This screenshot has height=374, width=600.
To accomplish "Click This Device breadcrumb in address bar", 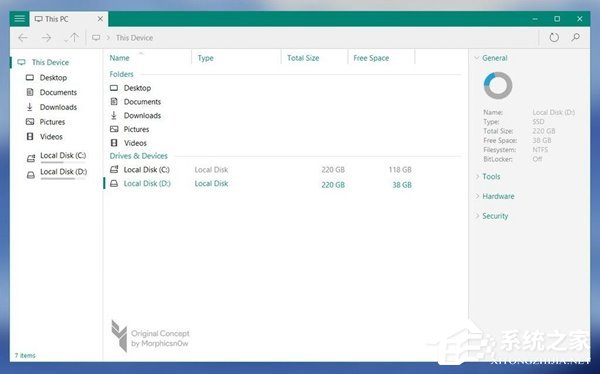I will click(134, 38).
